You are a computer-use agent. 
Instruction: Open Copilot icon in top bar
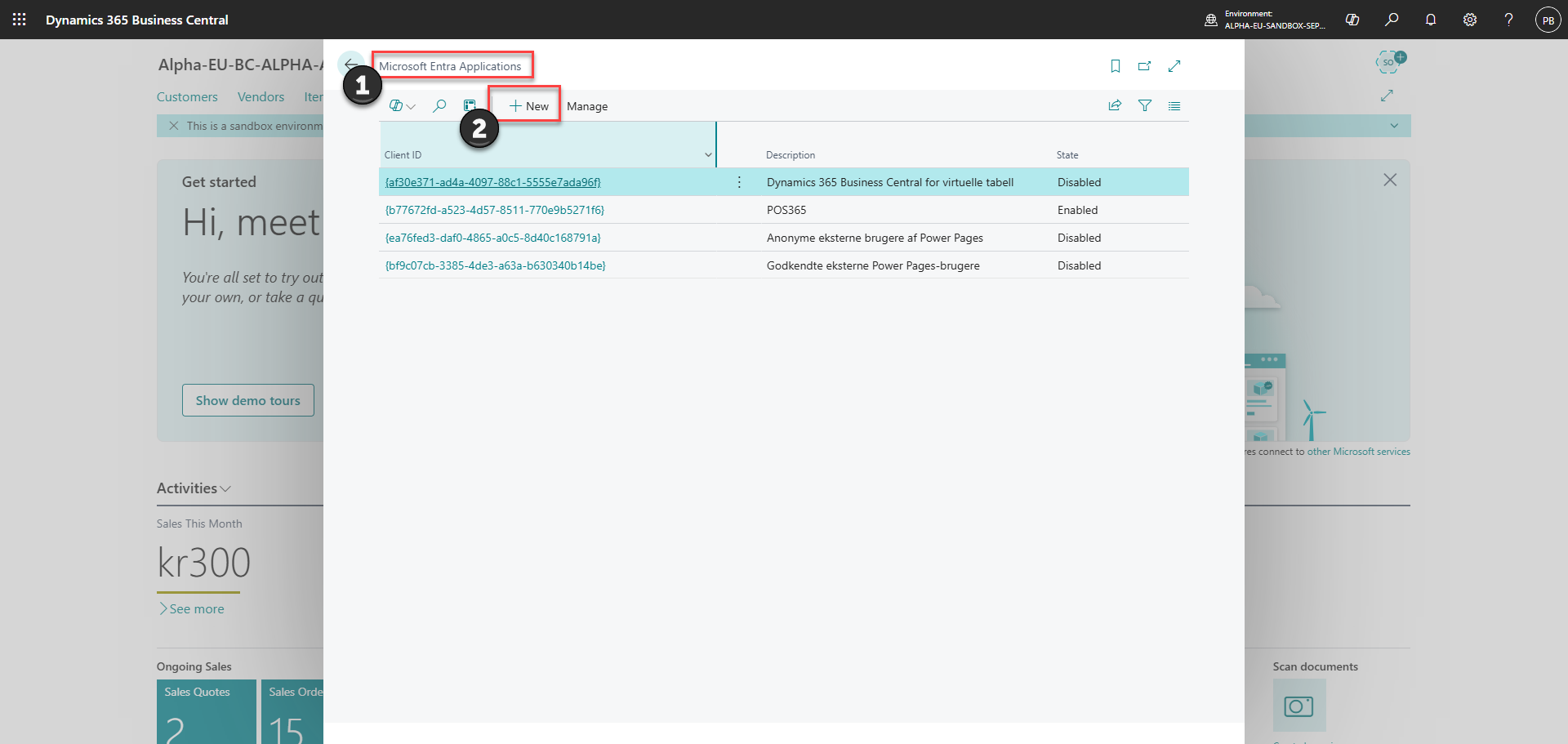pyautogui.click(x=1352, y=20)
